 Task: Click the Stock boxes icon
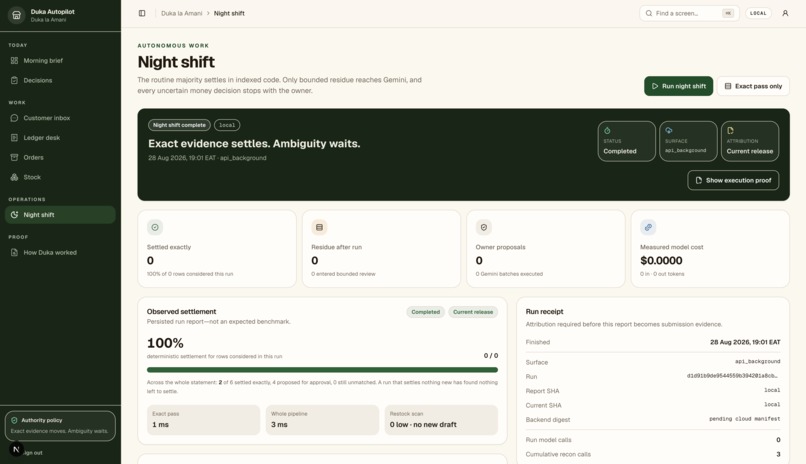pyautogui.click(x=14, y=177)
